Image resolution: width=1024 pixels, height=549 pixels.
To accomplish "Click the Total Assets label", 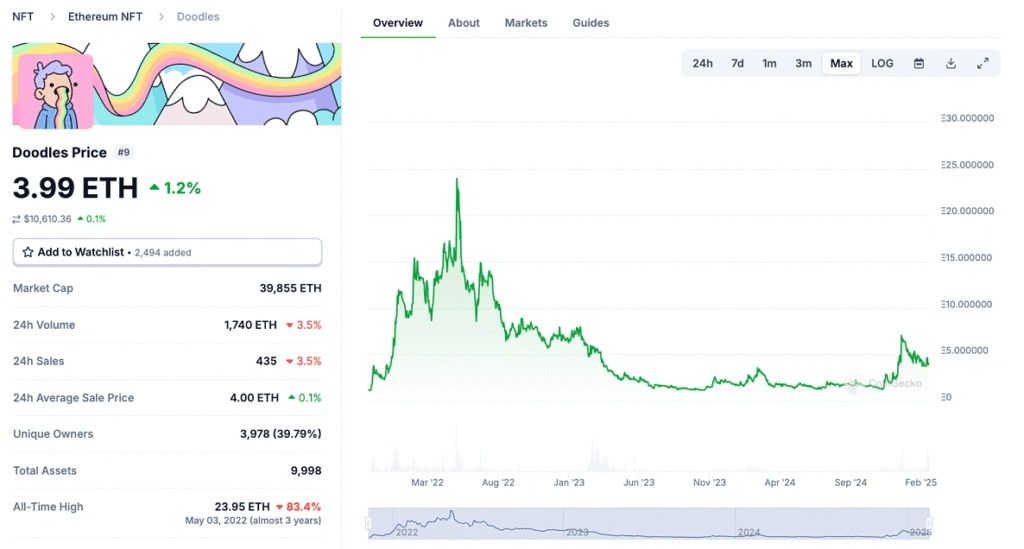I will 44,471.
